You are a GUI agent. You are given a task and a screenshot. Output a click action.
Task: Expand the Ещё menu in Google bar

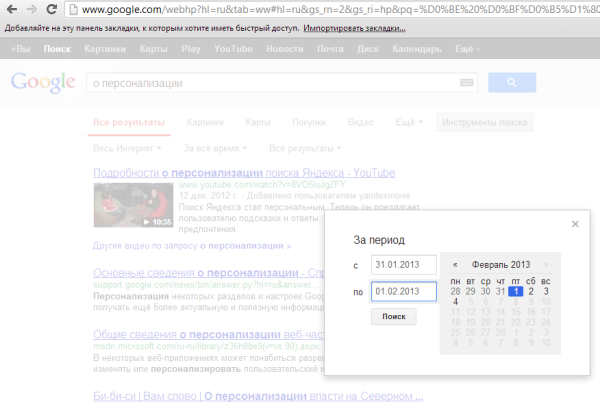(467, 49)
